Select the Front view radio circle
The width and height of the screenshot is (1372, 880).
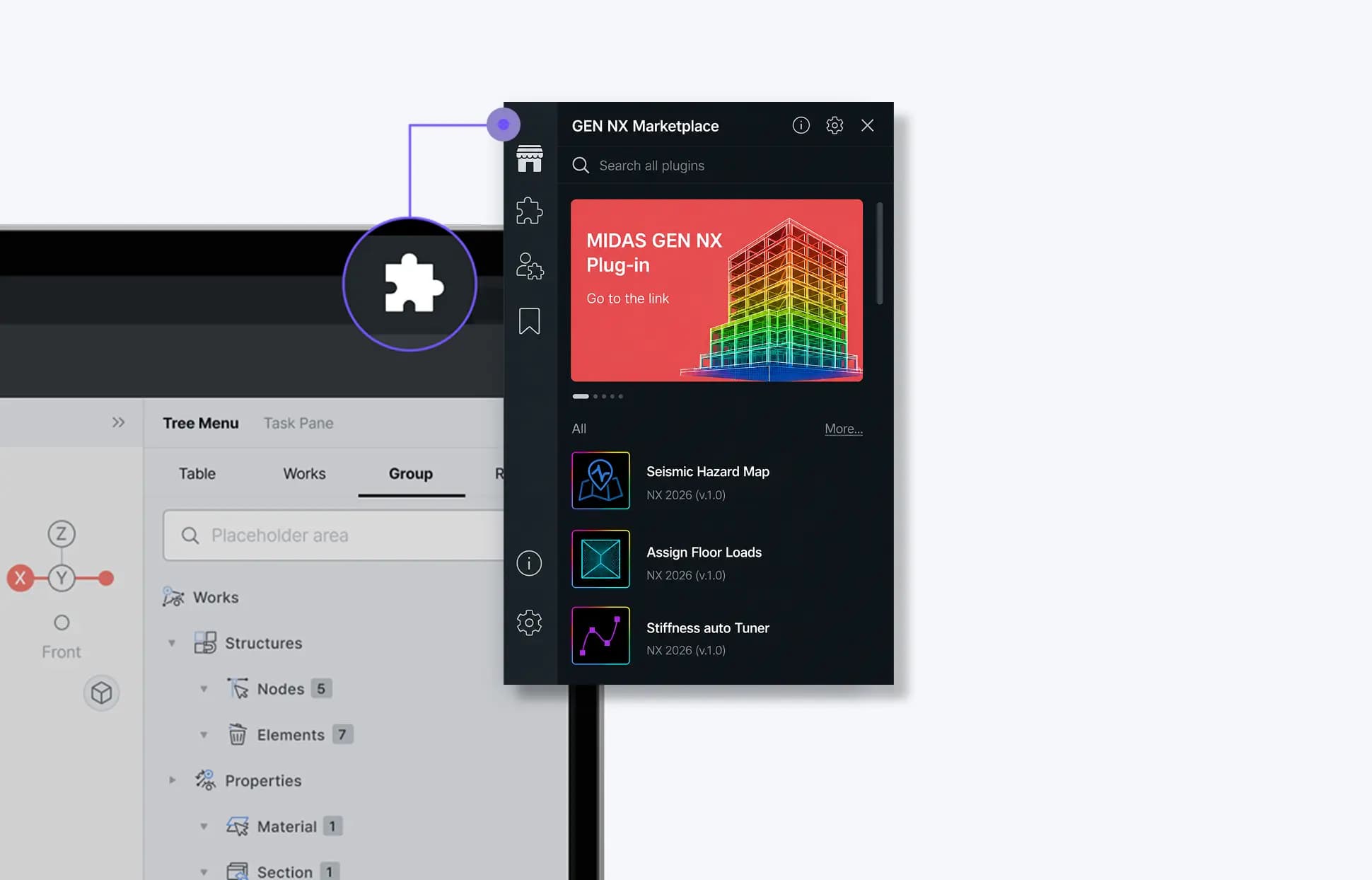pyautogui.click(x=62, y=623)
